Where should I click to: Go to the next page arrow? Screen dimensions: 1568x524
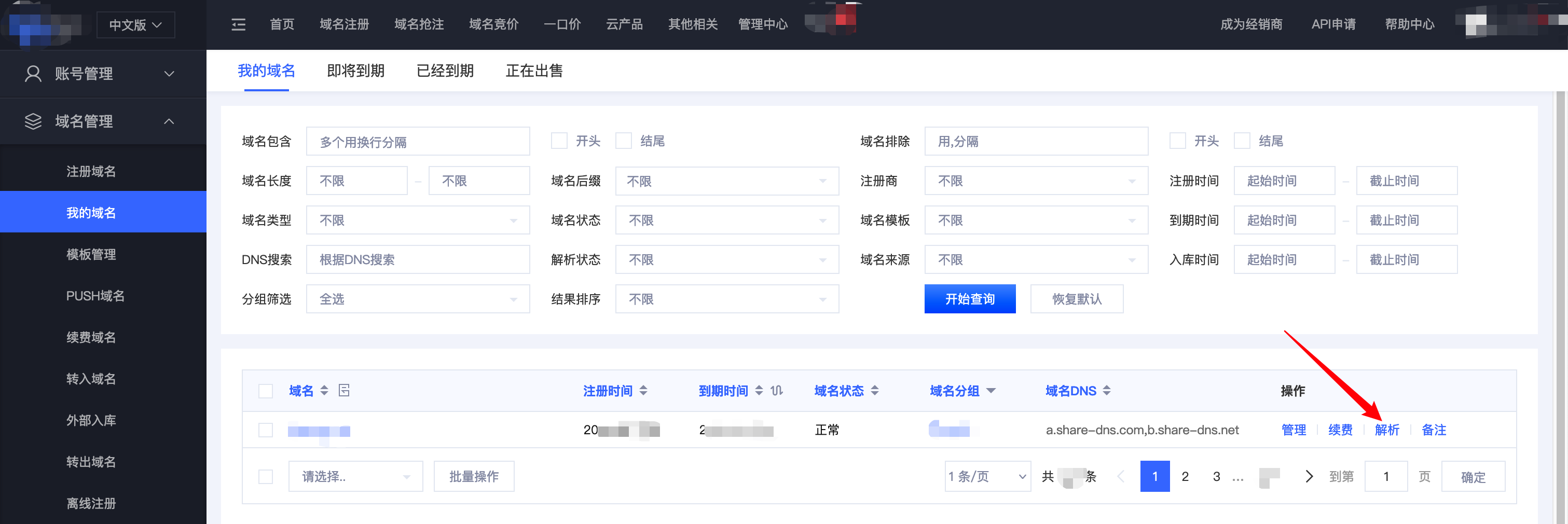pyautogui.click(x=1309, y=477)
